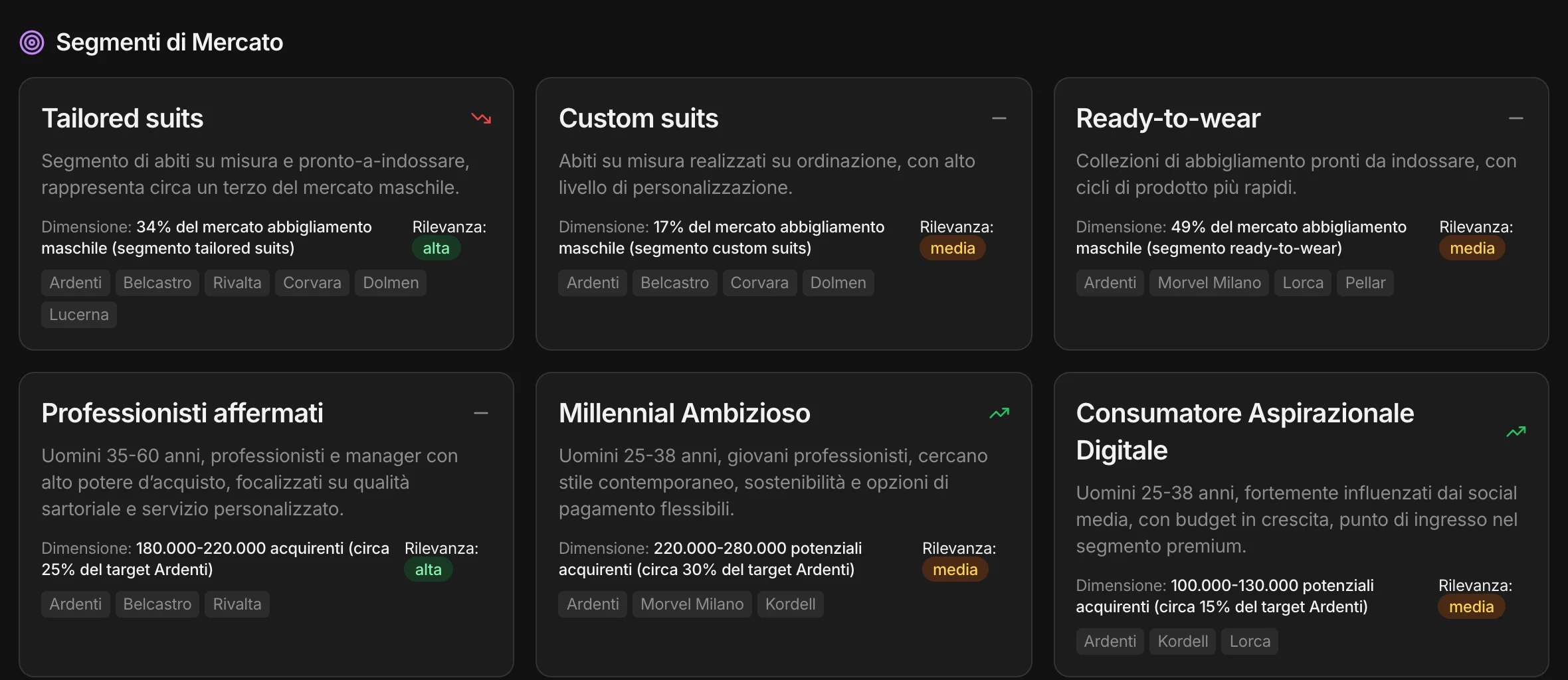Click alta relevance badge in Professionisti affermati
This screenshot has height=680, width=1568.
click(429, 570)
